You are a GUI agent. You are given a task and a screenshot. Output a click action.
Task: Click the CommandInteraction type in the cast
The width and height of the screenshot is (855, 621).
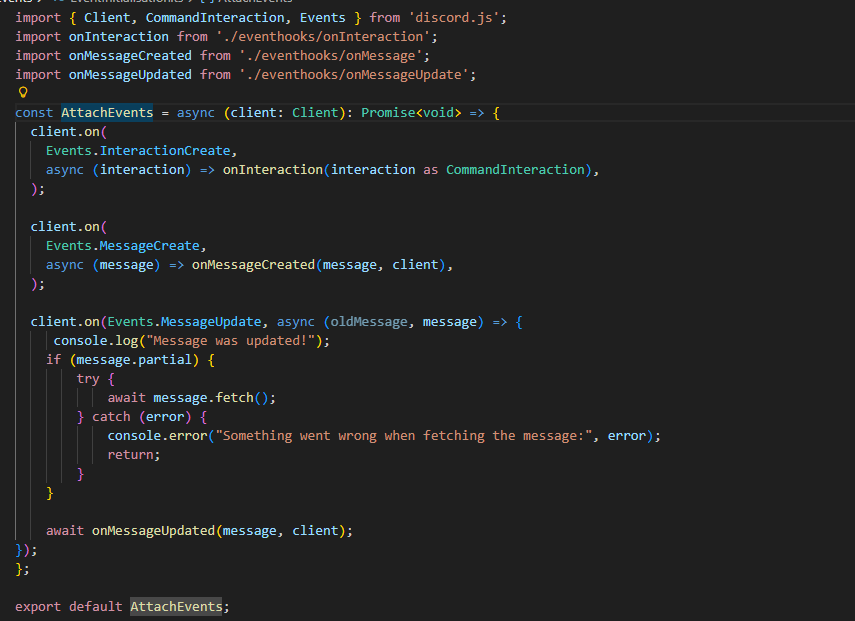tap(515, 170)
